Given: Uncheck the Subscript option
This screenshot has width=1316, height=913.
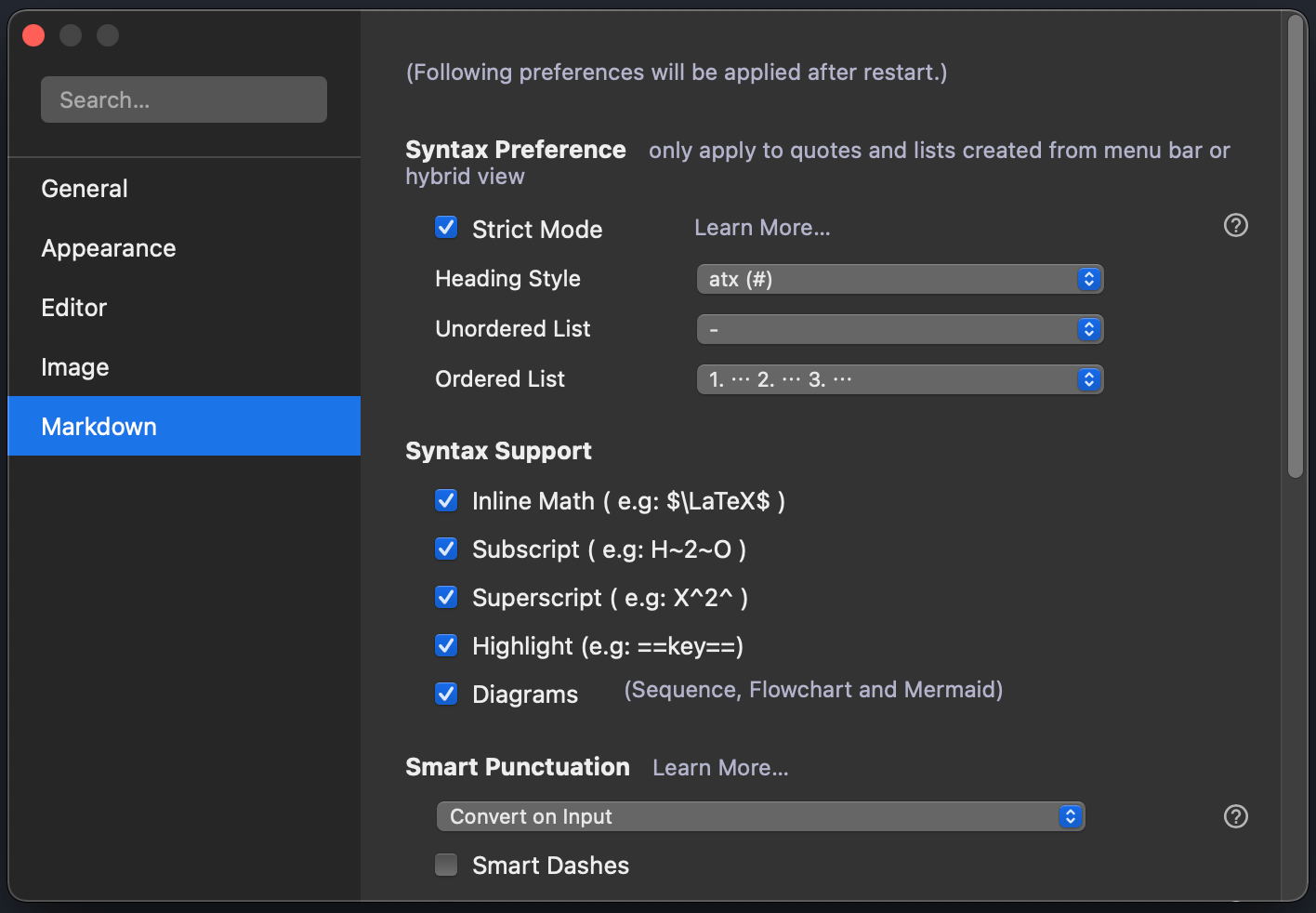Looking at the screenshot, I should click(x=446, y=549).
